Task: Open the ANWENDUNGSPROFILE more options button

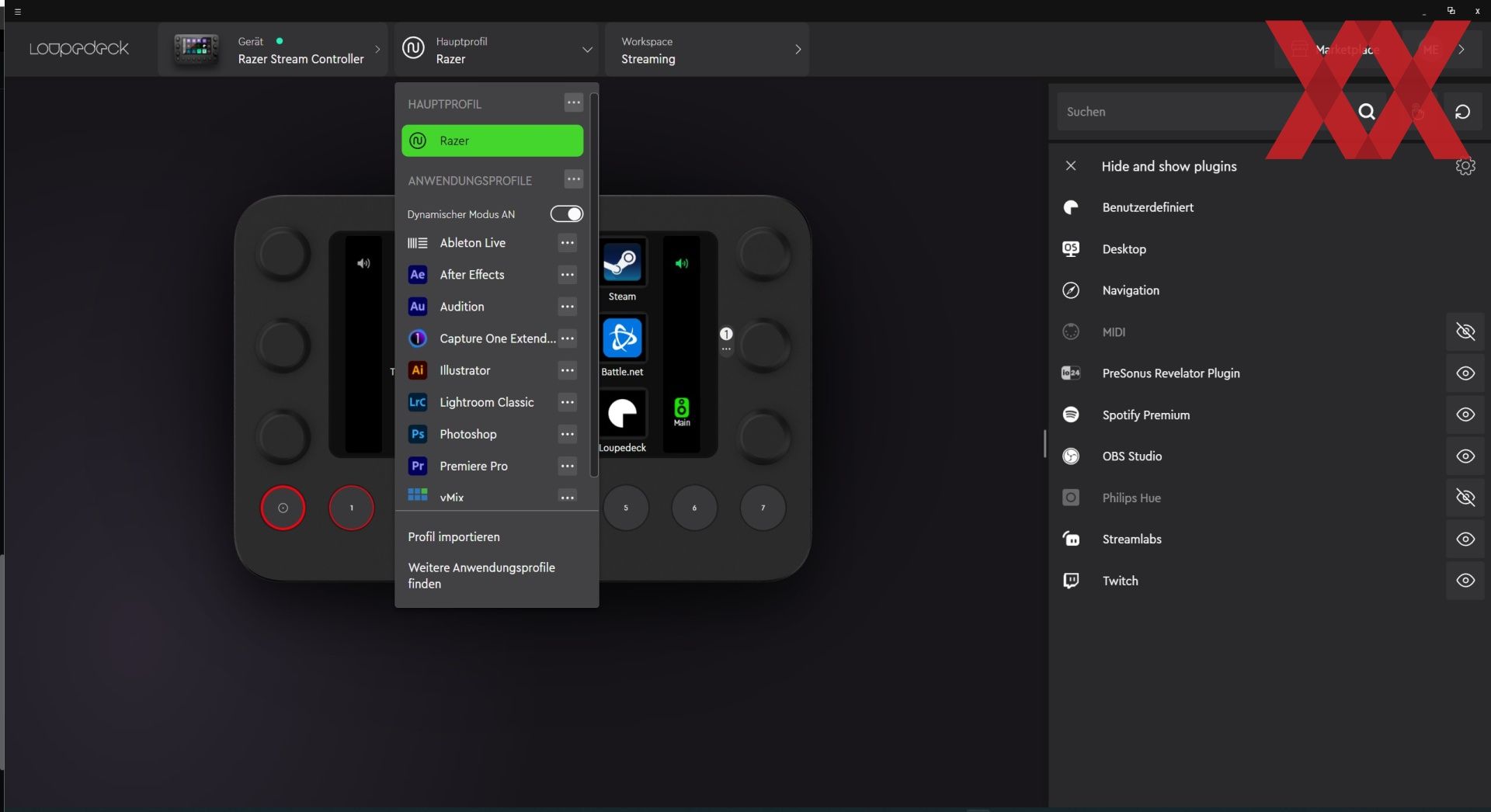Action: pyautogui.click(x=573, y=179)
